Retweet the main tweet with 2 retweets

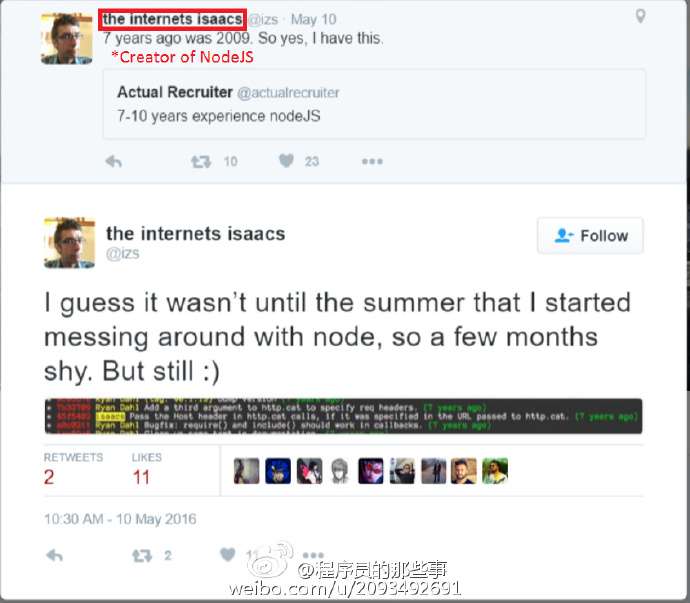[142, 556]
